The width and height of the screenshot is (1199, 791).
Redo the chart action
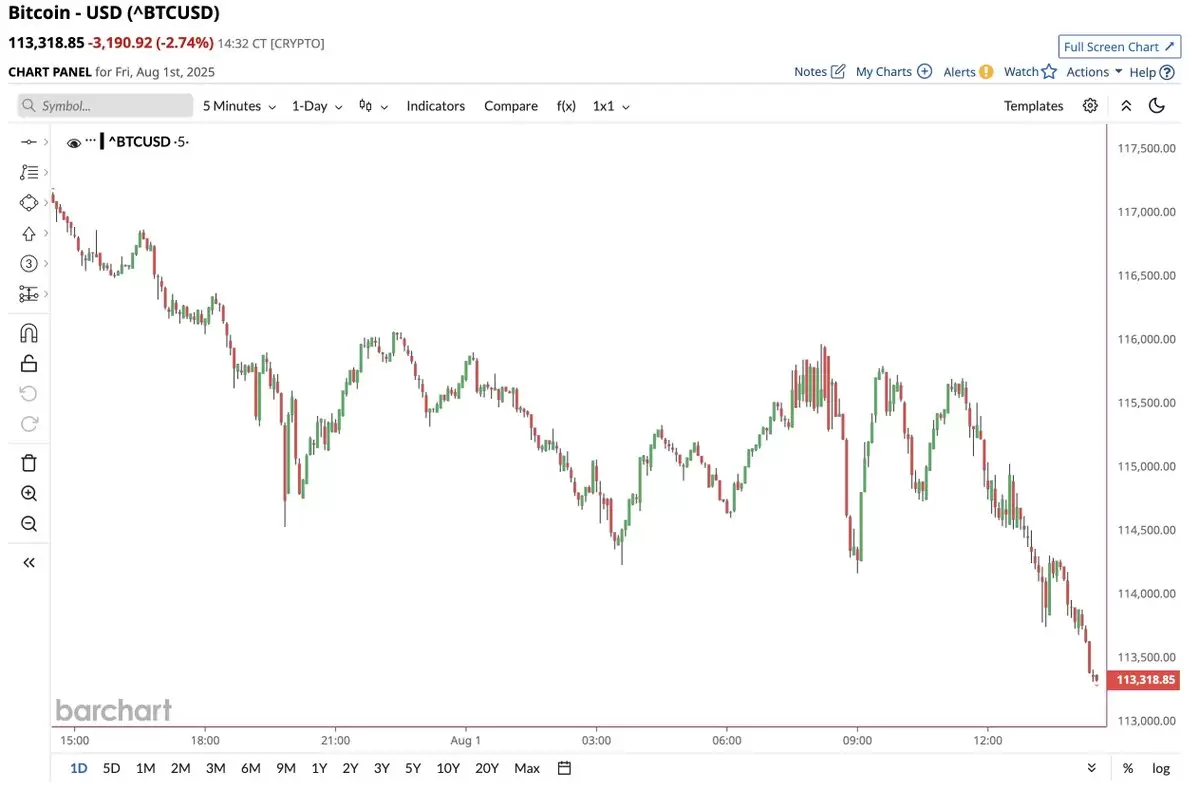(28, 425)
